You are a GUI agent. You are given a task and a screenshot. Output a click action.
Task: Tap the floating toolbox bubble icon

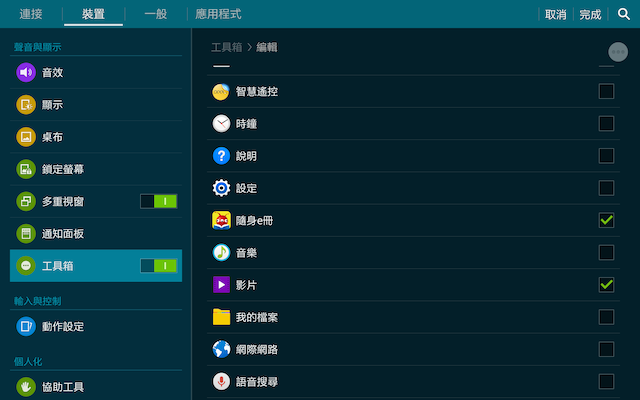[x=618, y=52]
